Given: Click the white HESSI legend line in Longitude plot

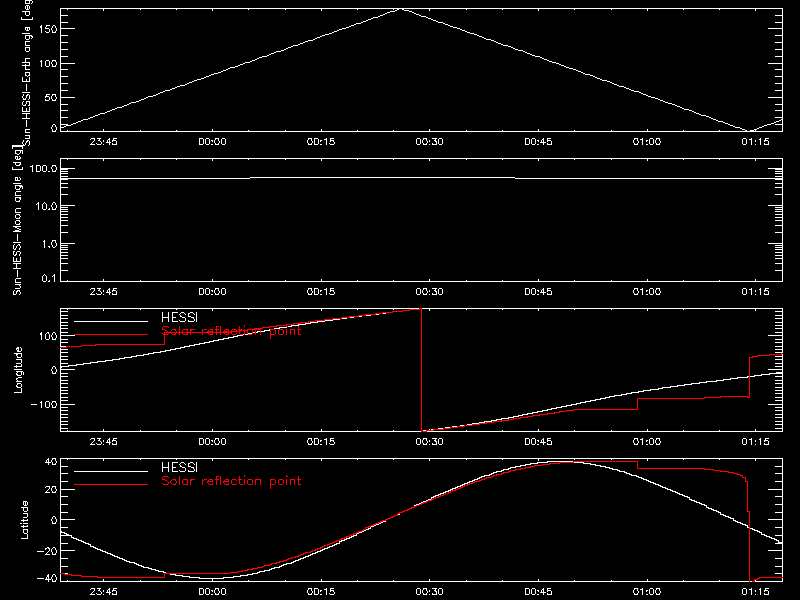Looking at the screenshot, I should point(111,321).
